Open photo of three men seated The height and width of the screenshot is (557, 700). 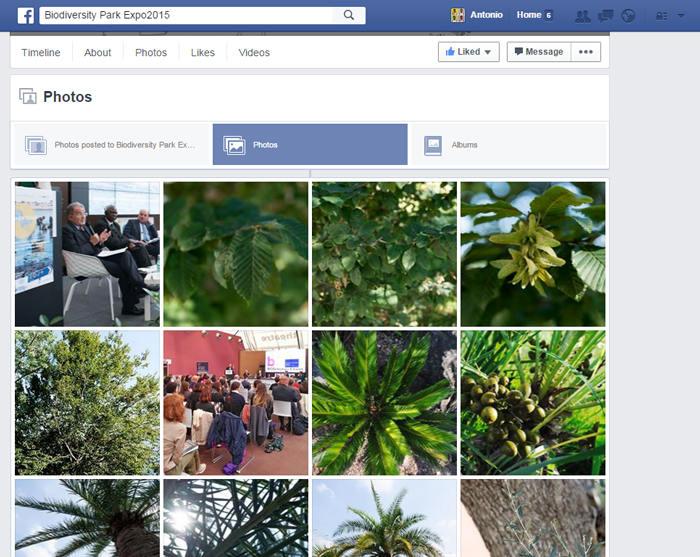pos(87,254)
